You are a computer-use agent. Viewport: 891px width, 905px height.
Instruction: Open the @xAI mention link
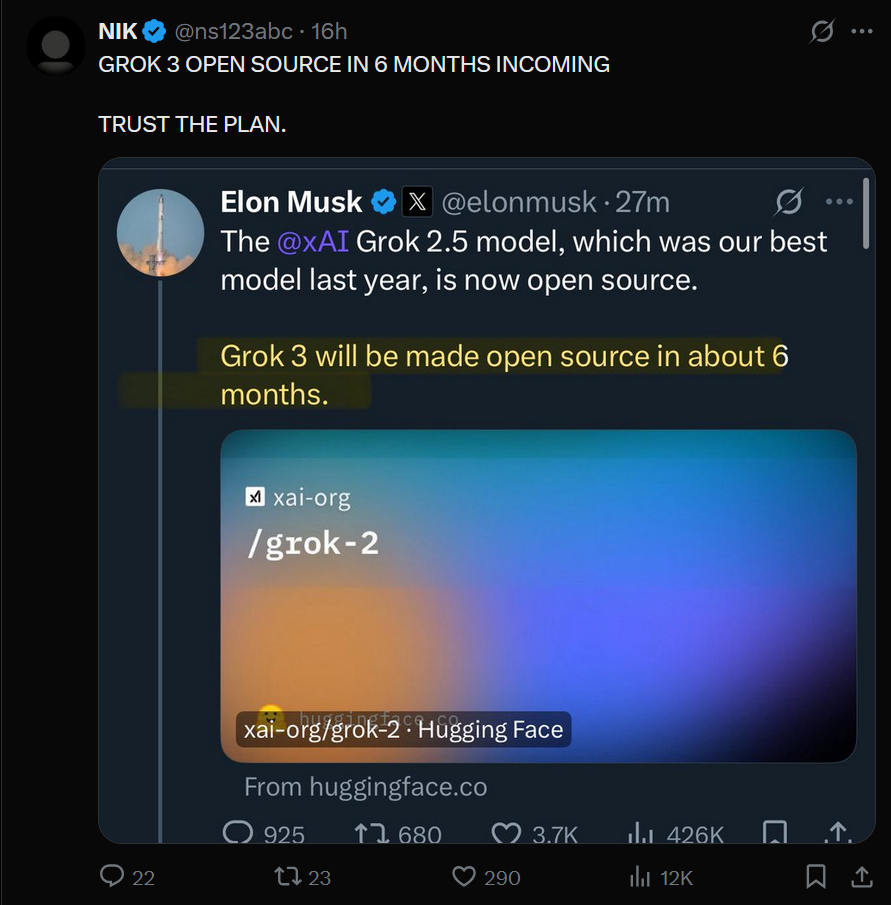click(313, 241)
